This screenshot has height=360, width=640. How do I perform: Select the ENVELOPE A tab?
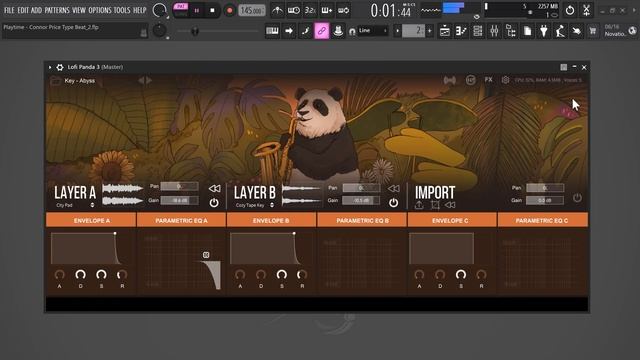tap(91, 220)
